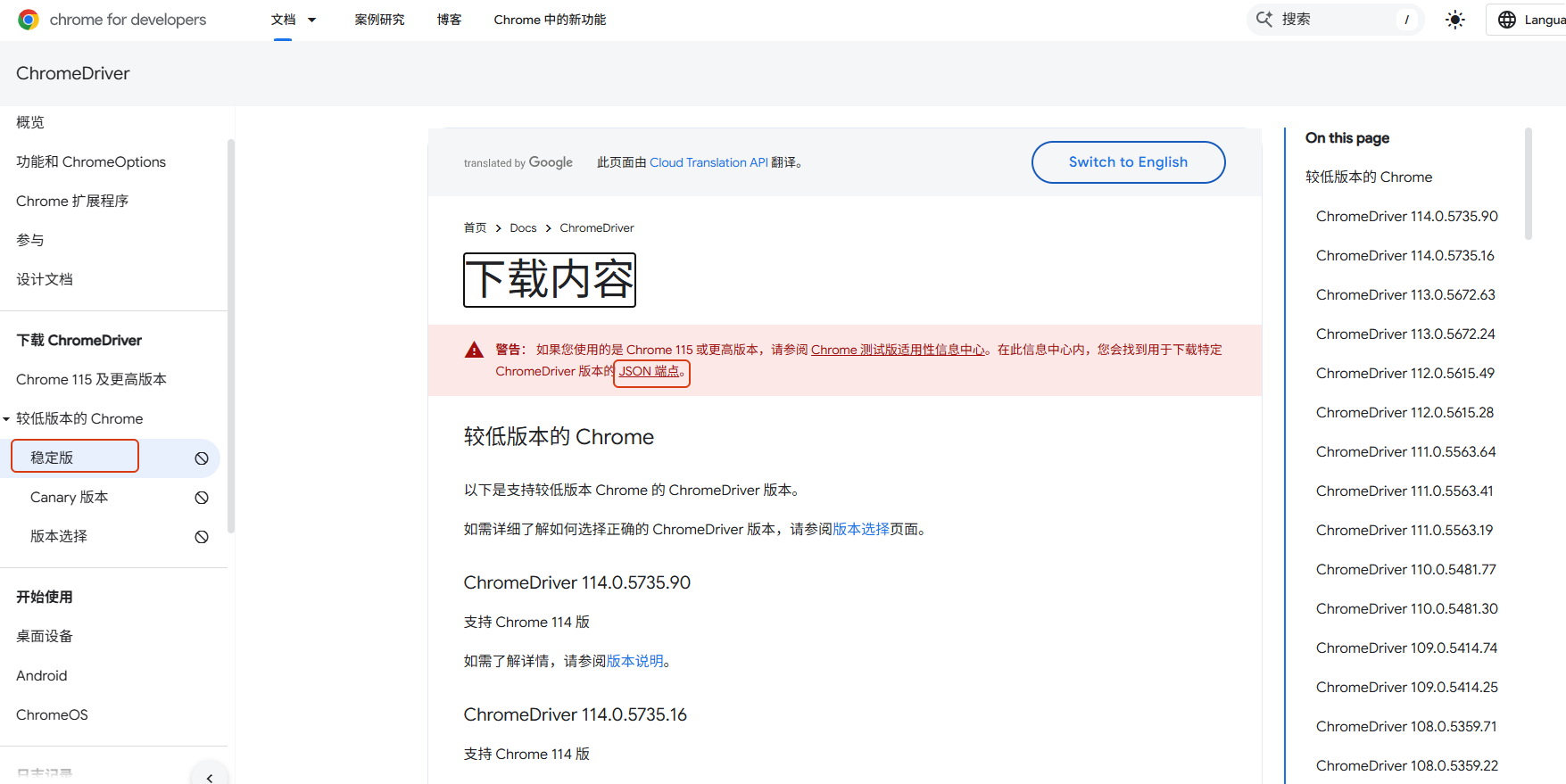Click the deprecated icon beside Canary 版本
The image size is (1566, 784).
pos(202,498)
